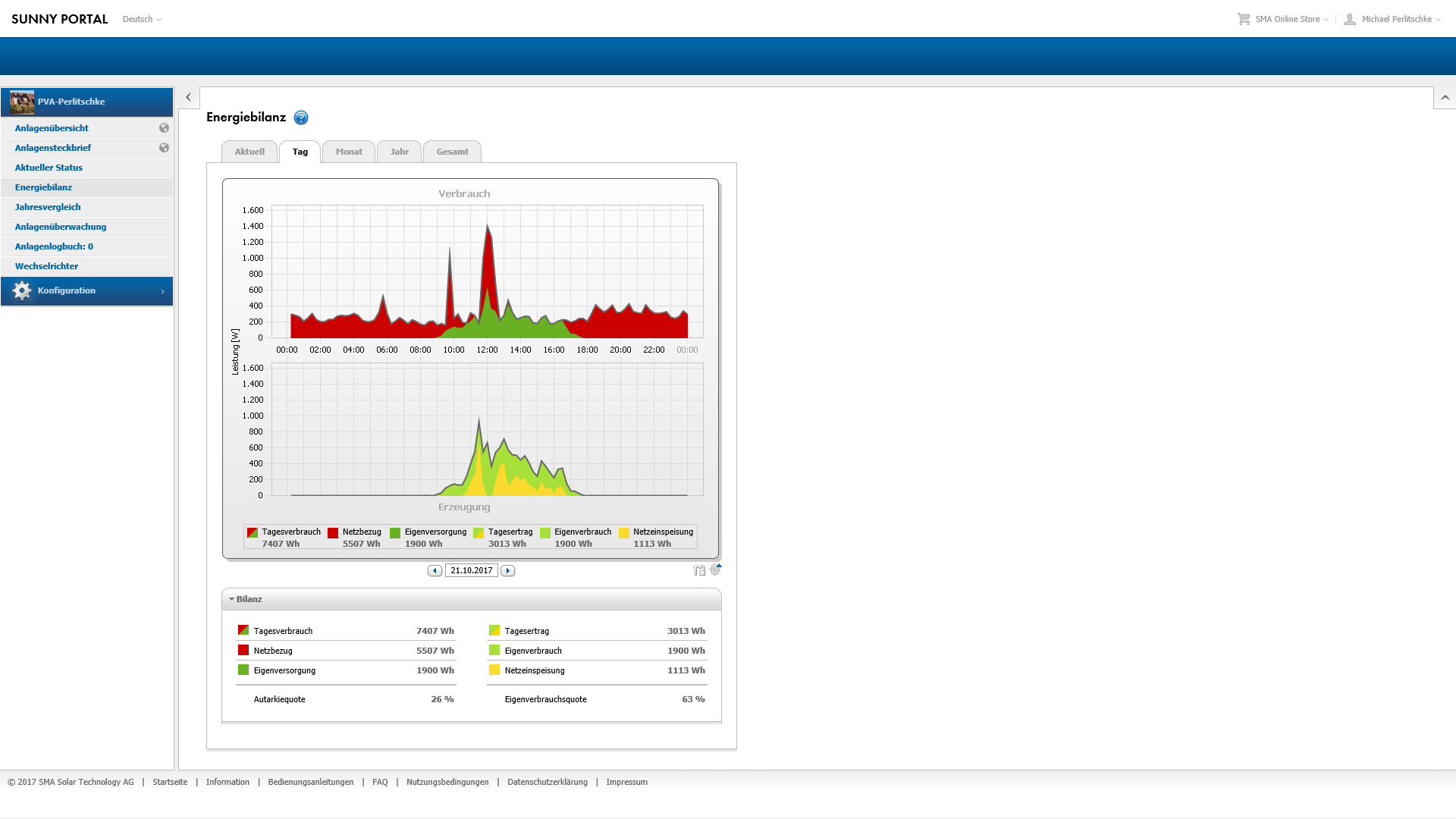This screenshot has width=1456, height=819.
Task: Switch to the Aktuell tab
Action: (x=249, y=152)
